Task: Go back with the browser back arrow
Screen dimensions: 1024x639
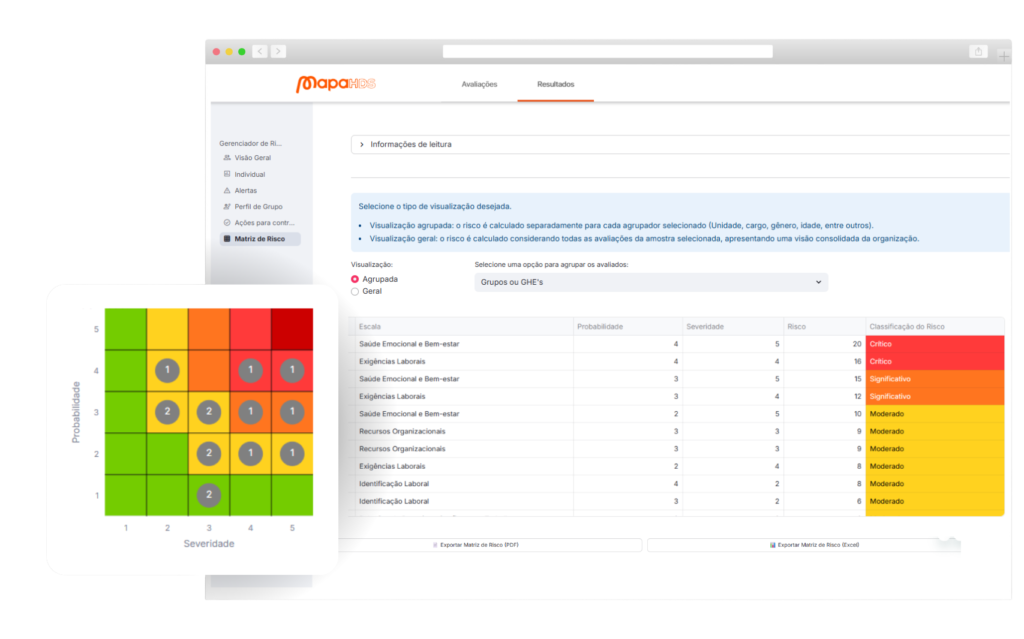Action: (260, 51)
